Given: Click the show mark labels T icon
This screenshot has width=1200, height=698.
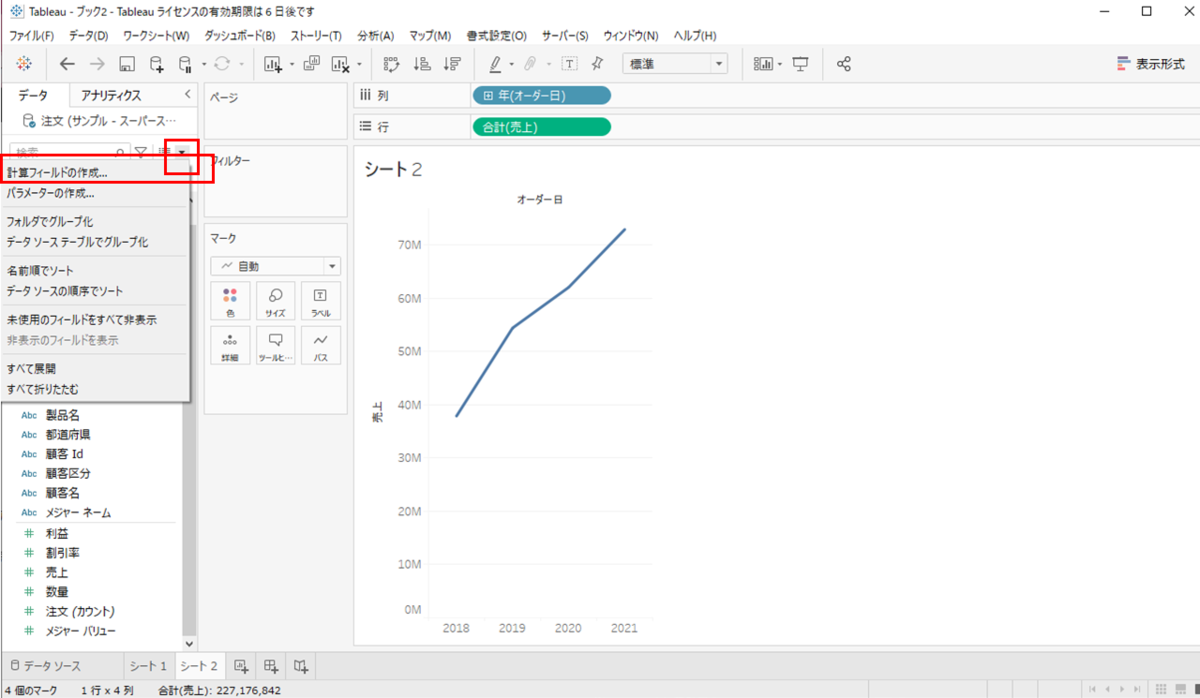Looking at the screenshot, I should pos(569,63).
